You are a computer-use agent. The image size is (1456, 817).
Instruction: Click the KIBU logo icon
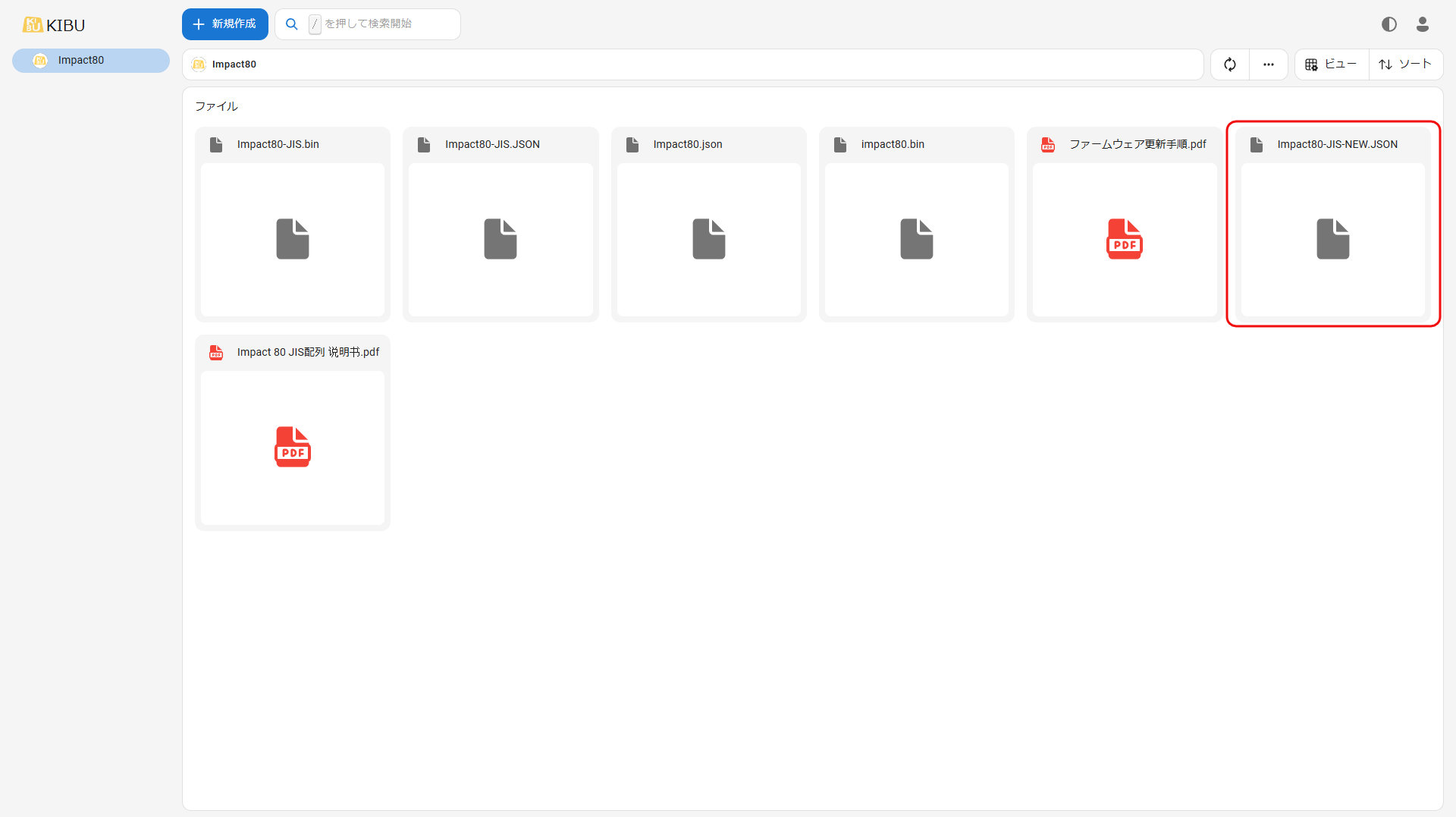click(33, 25)
